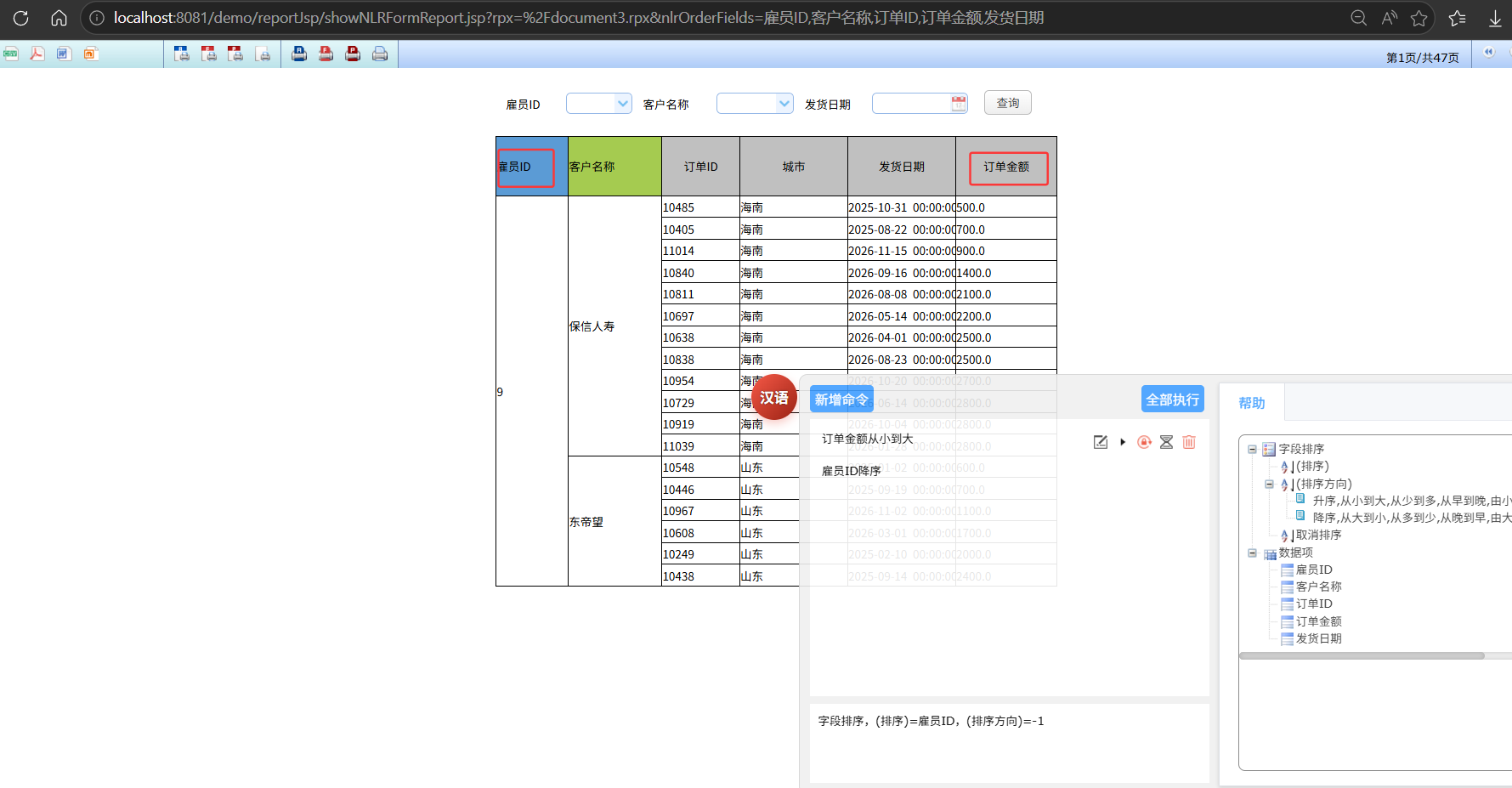Viewport: 1512px width, 788px height.
Task: Click the hourglass icon in command row
Action: tap(1166, 442)
